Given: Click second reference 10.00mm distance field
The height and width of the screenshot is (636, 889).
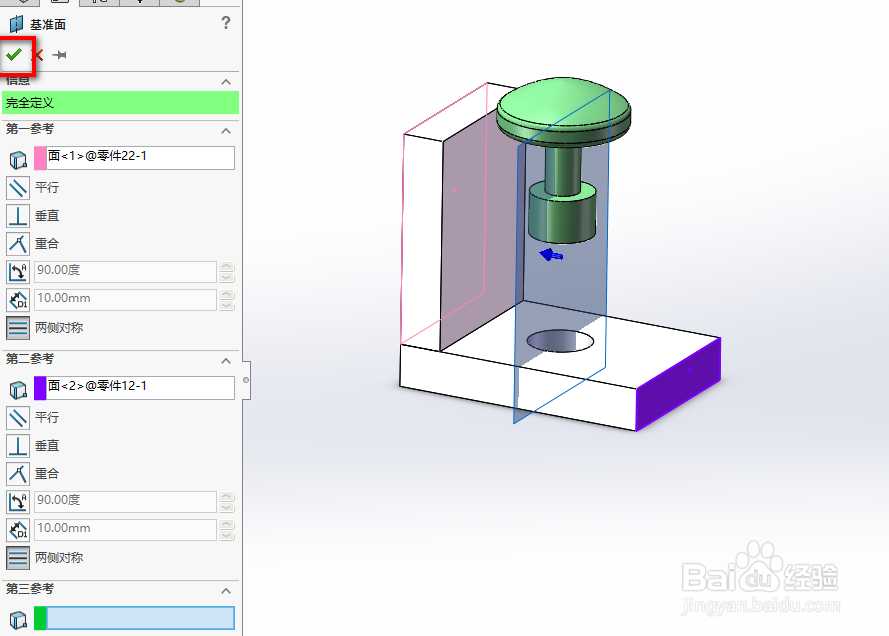Looking at the screenshot, I should coord(125,529).
